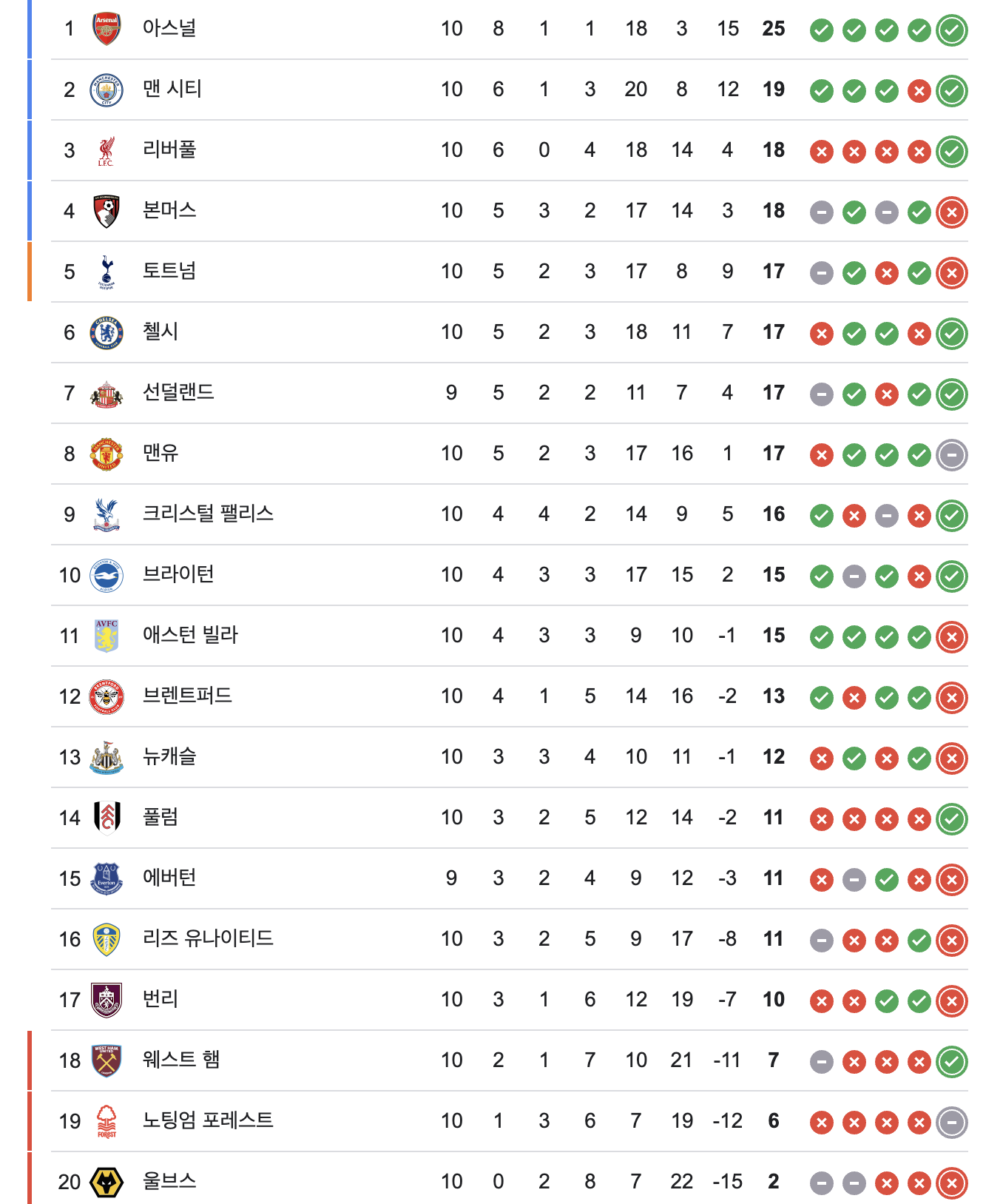Click the Arsenal club crest

coord(107,29)
